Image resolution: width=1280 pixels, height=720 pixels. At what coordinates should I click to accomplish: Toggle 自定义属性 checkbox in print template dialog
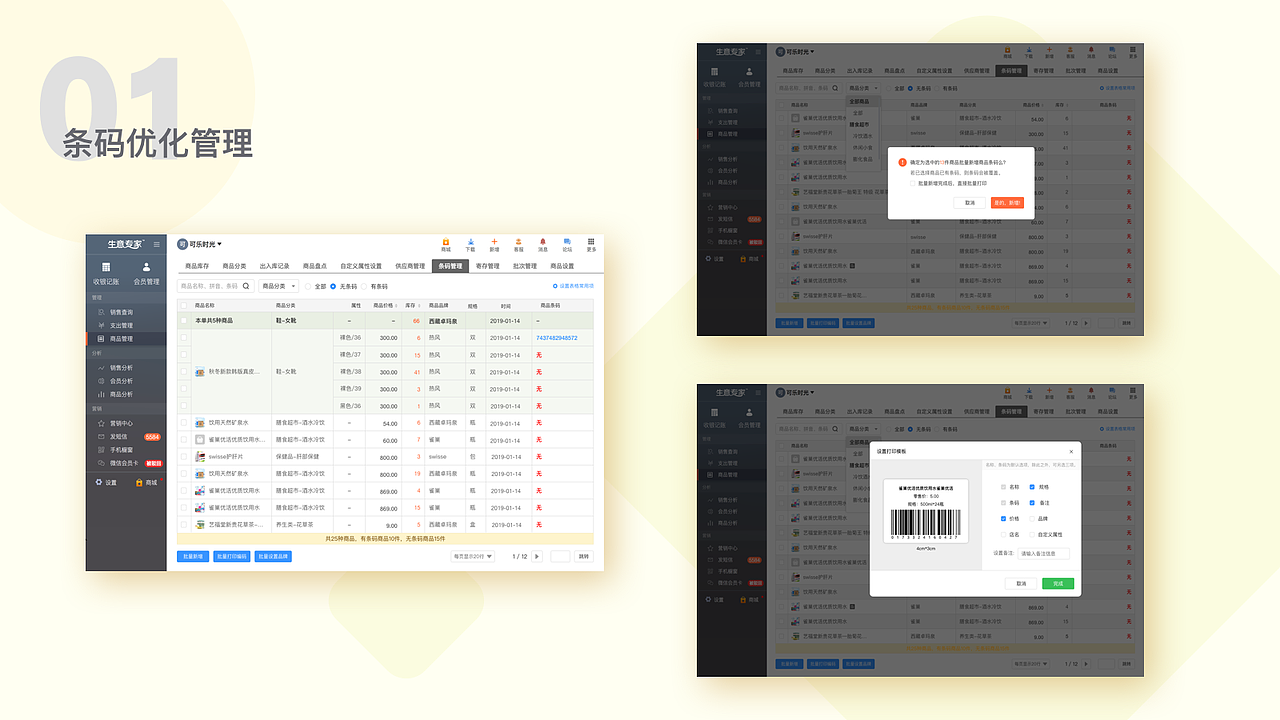(x=1032, y=535)
